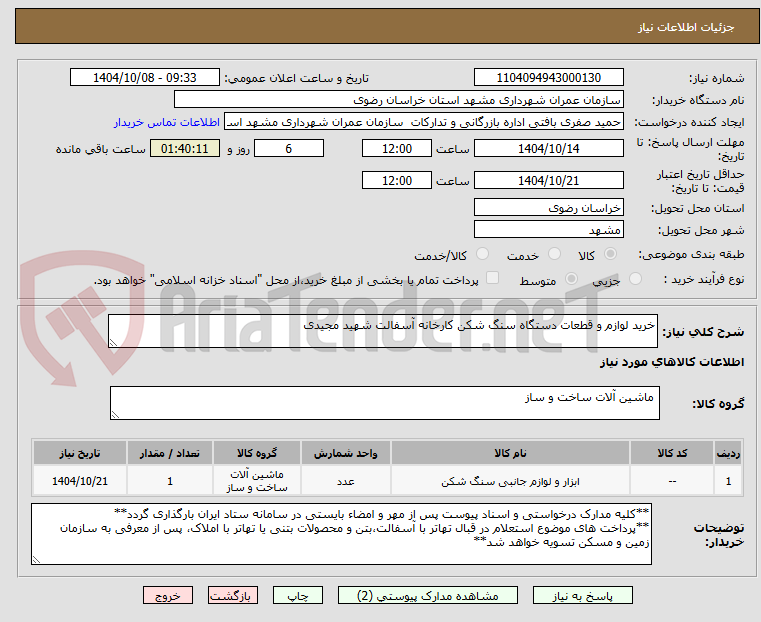Click the resize grip of توضیحات خریدار textarea

[x=36, y=559]
